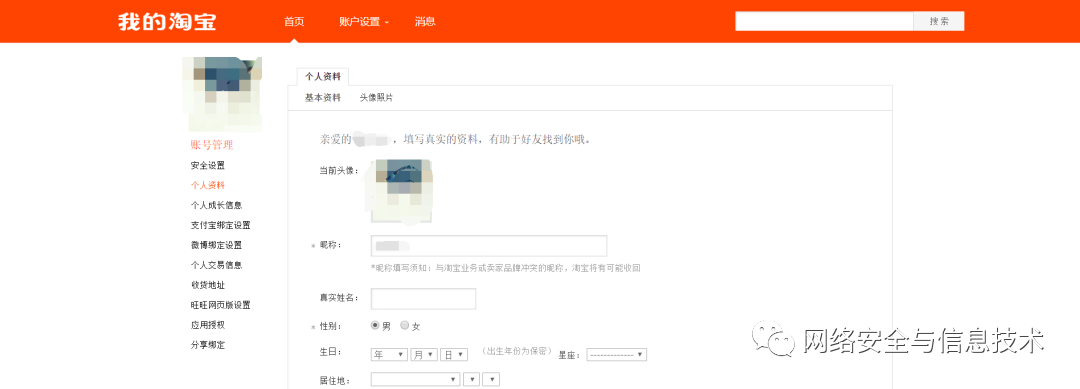Open the birth 年 dropdown

pos(389,355)
